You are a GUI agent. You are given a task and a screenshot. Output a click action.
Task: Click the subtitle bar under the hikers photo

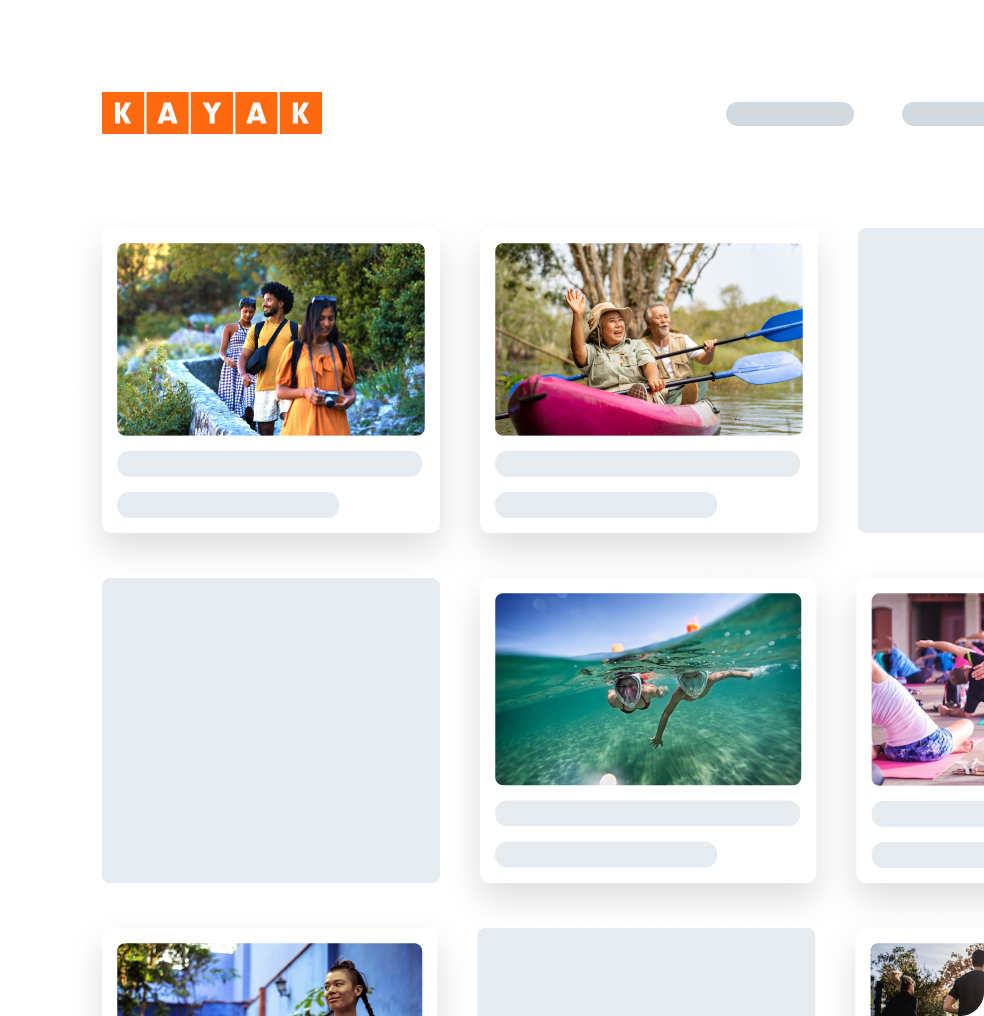pyautogui.click(x=228, y=505)
